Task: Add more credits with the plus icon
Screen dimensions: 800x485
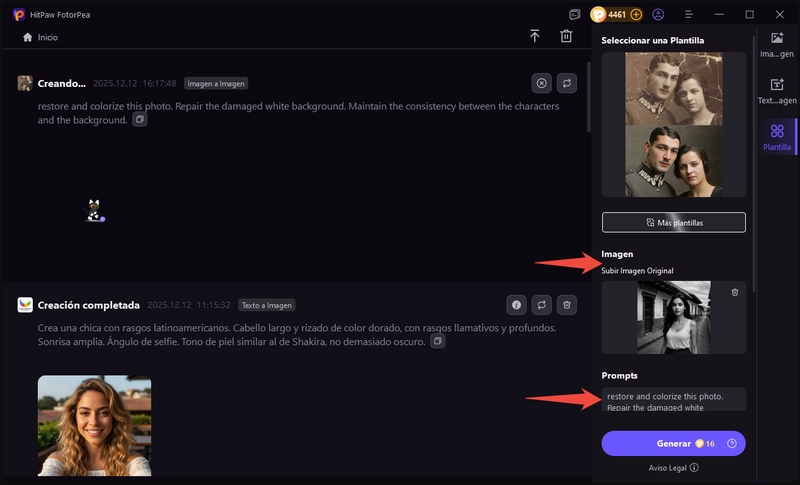Action: pyautogui.click(x=636, y=15)
